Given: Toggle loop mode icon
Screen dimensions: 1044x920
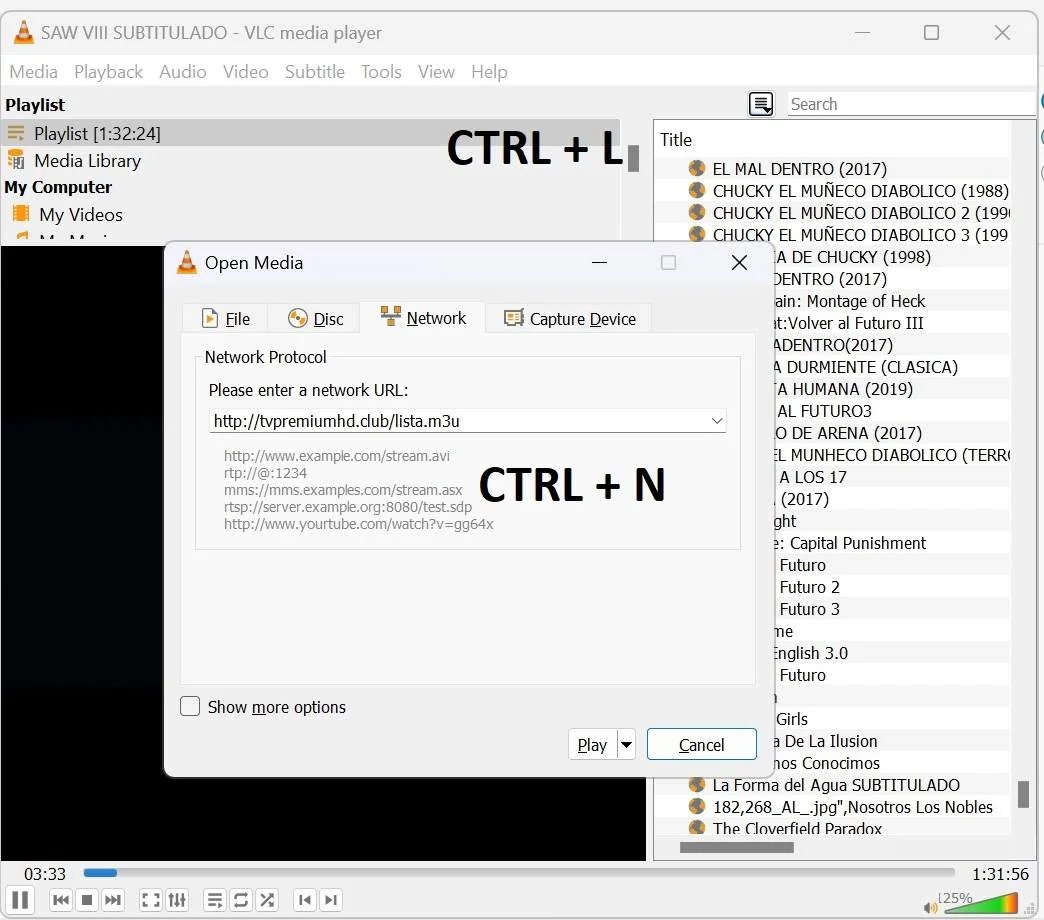Looking at the screenshot, I should [241, 900].
